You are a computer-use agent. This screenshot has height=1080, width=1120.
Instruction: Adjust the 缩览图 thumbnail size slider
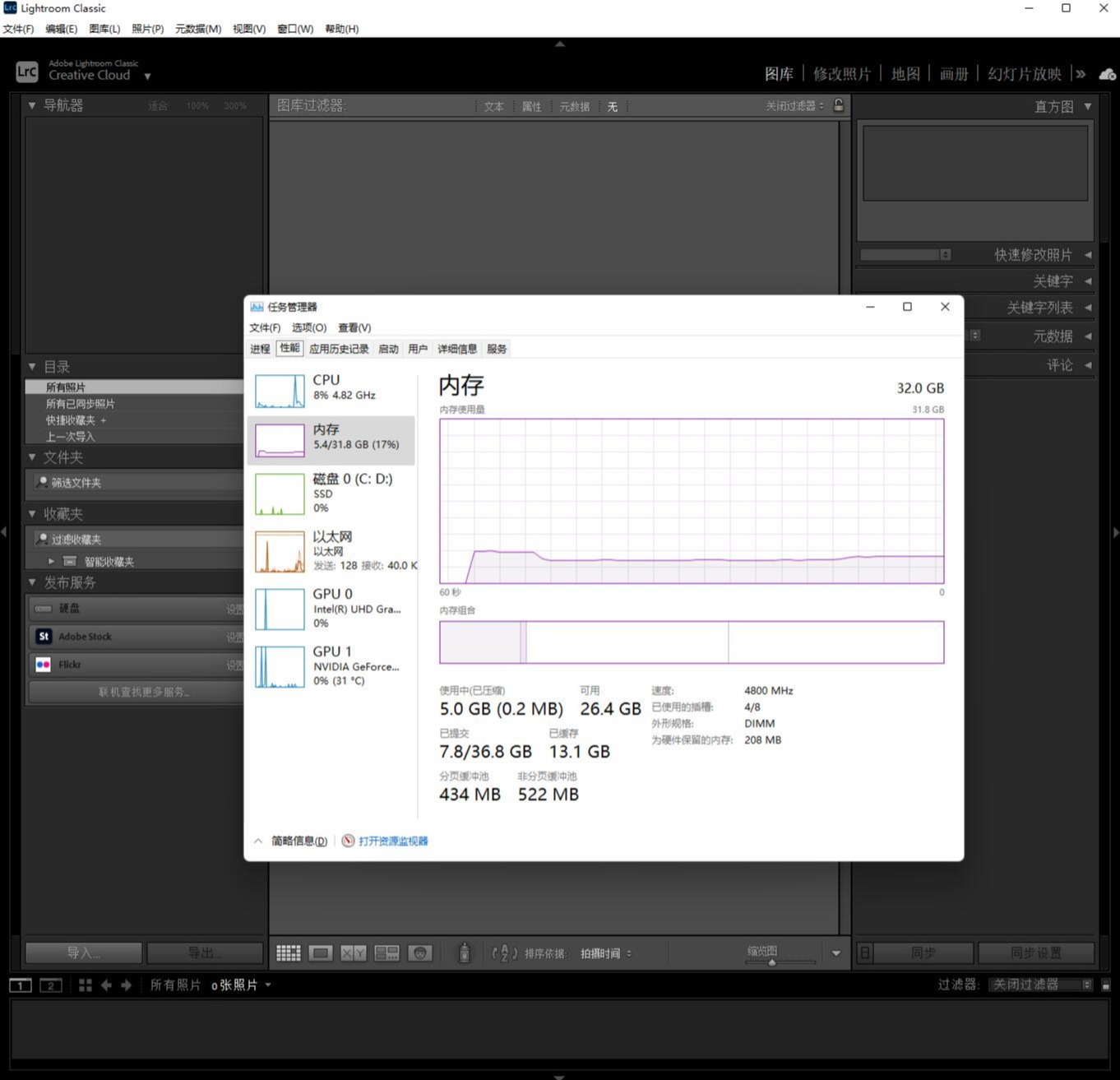[x=772, y=962]
